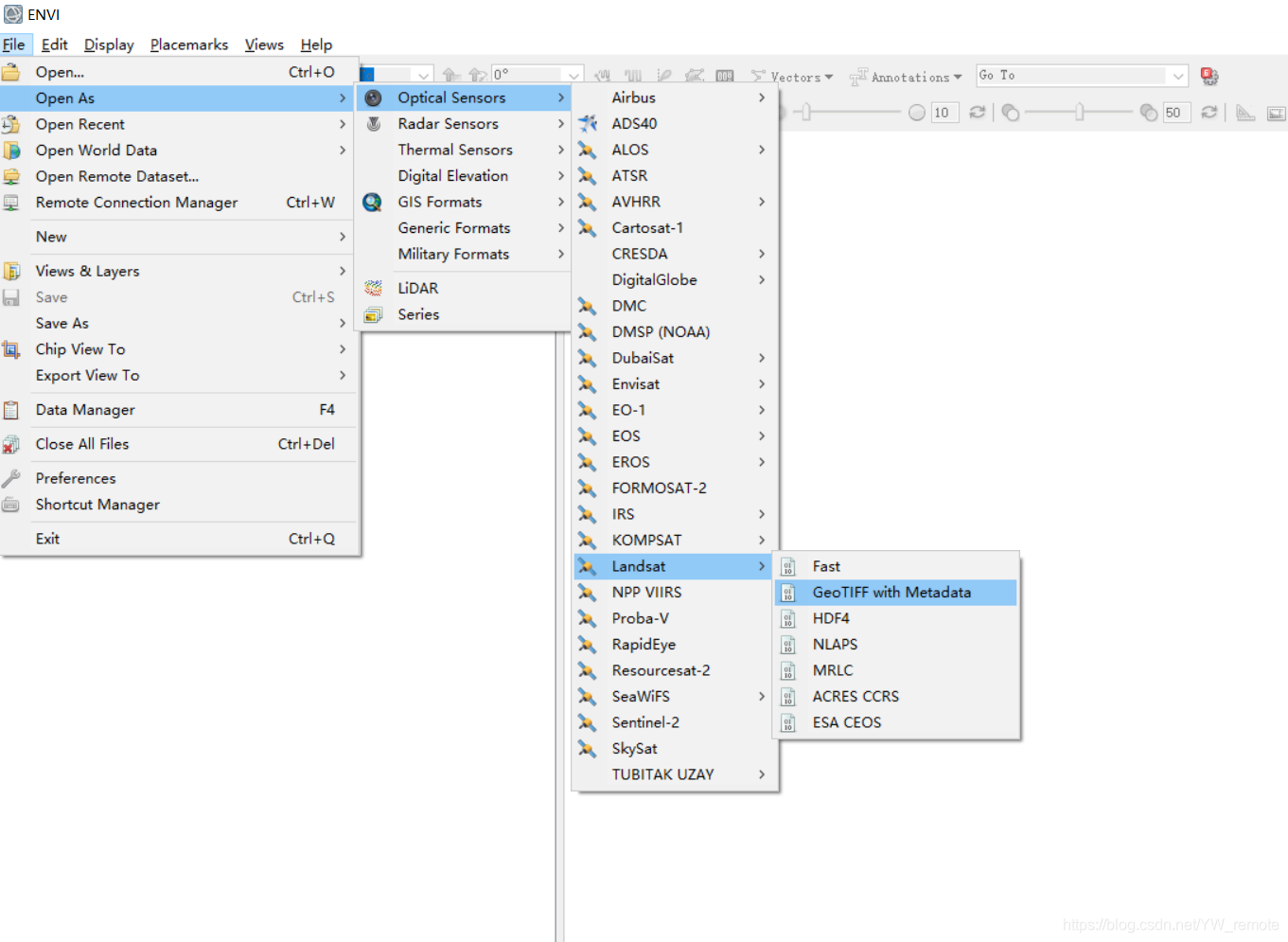Screen dimensions: 1288x942
Task: Click the LiDAR point cloud icon
Action: [374, 288]
